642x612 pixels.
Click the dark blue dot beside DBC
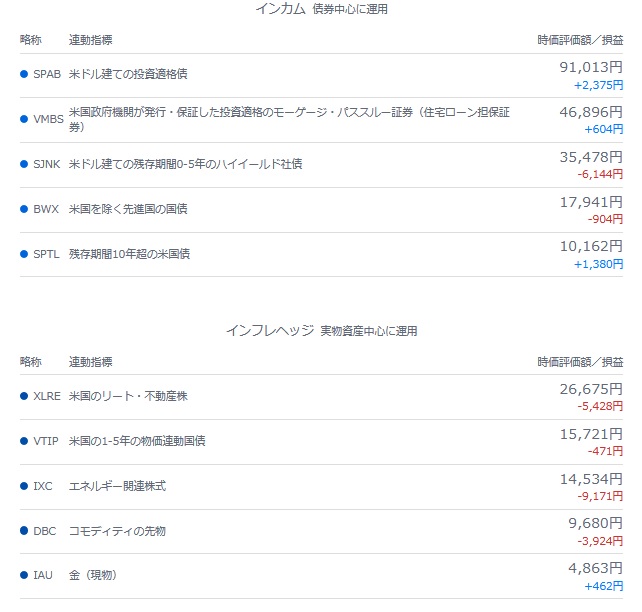(x=24, y=531)
